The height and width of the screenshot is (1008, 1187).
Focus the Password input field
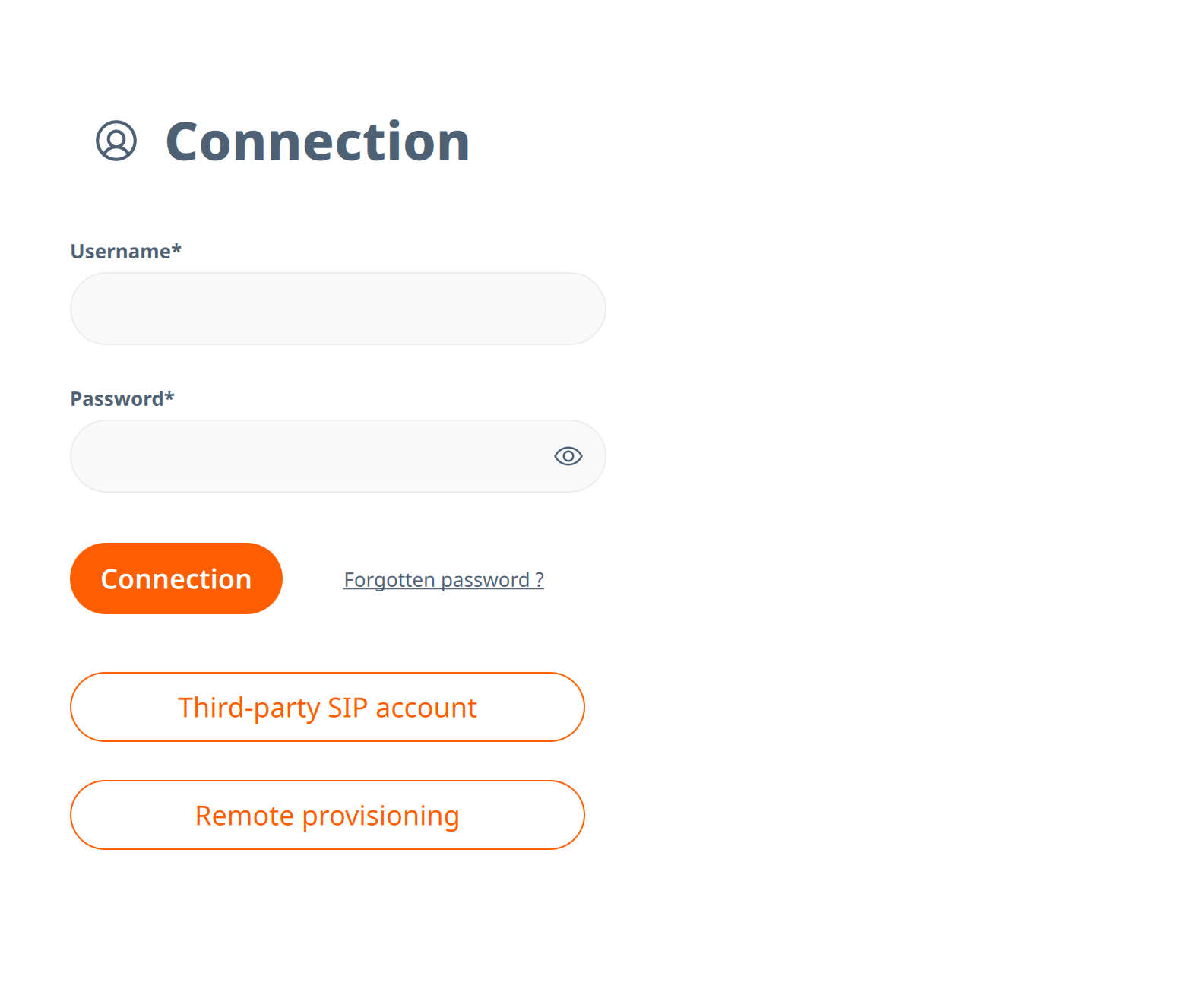pyautogui.click(x=304, y=456)
